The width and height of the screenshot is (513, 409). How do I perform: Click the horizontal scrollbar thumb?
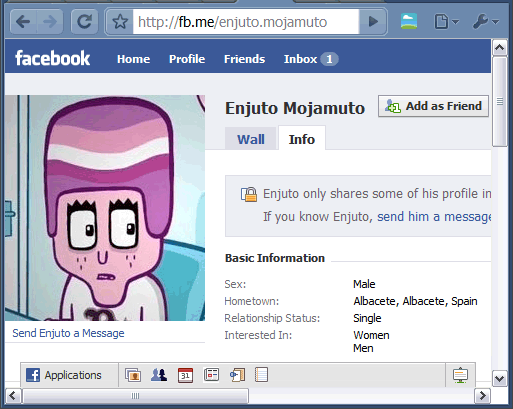click(135, 396)
